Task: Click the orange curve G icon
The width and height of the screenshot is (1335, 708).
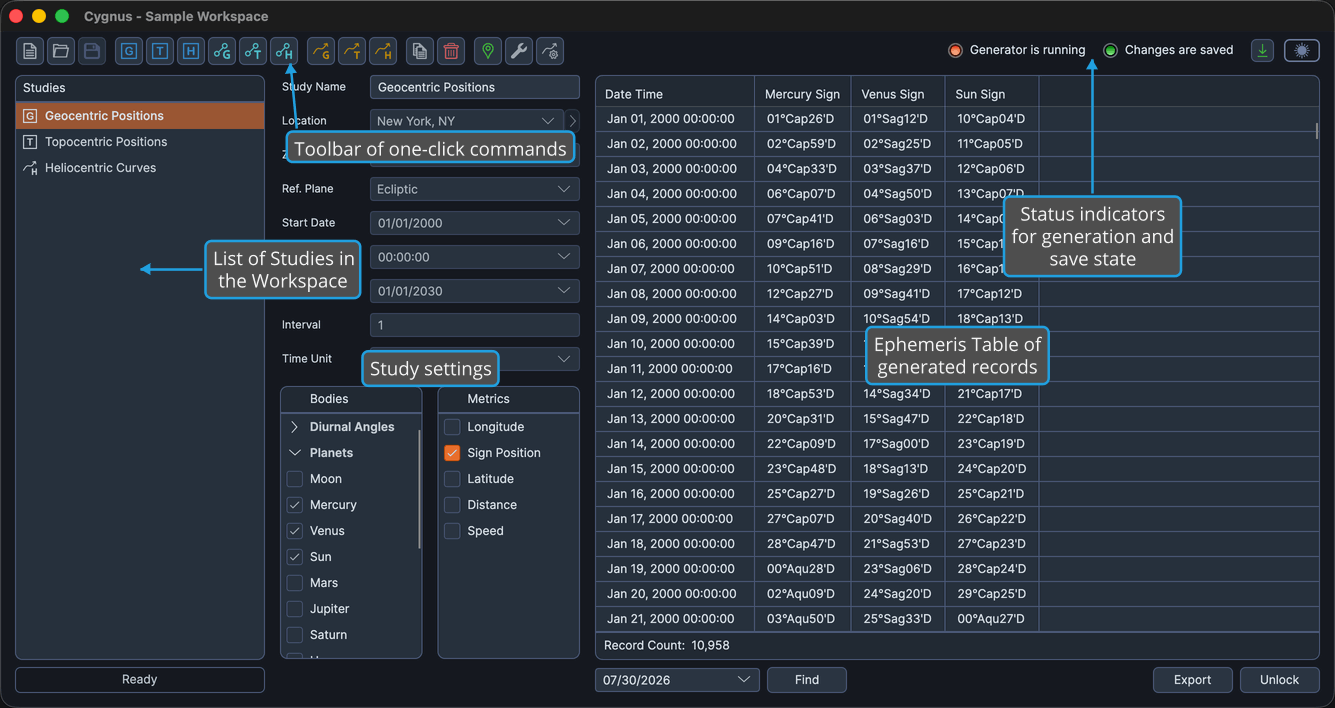Action: (x=320, y=51)
